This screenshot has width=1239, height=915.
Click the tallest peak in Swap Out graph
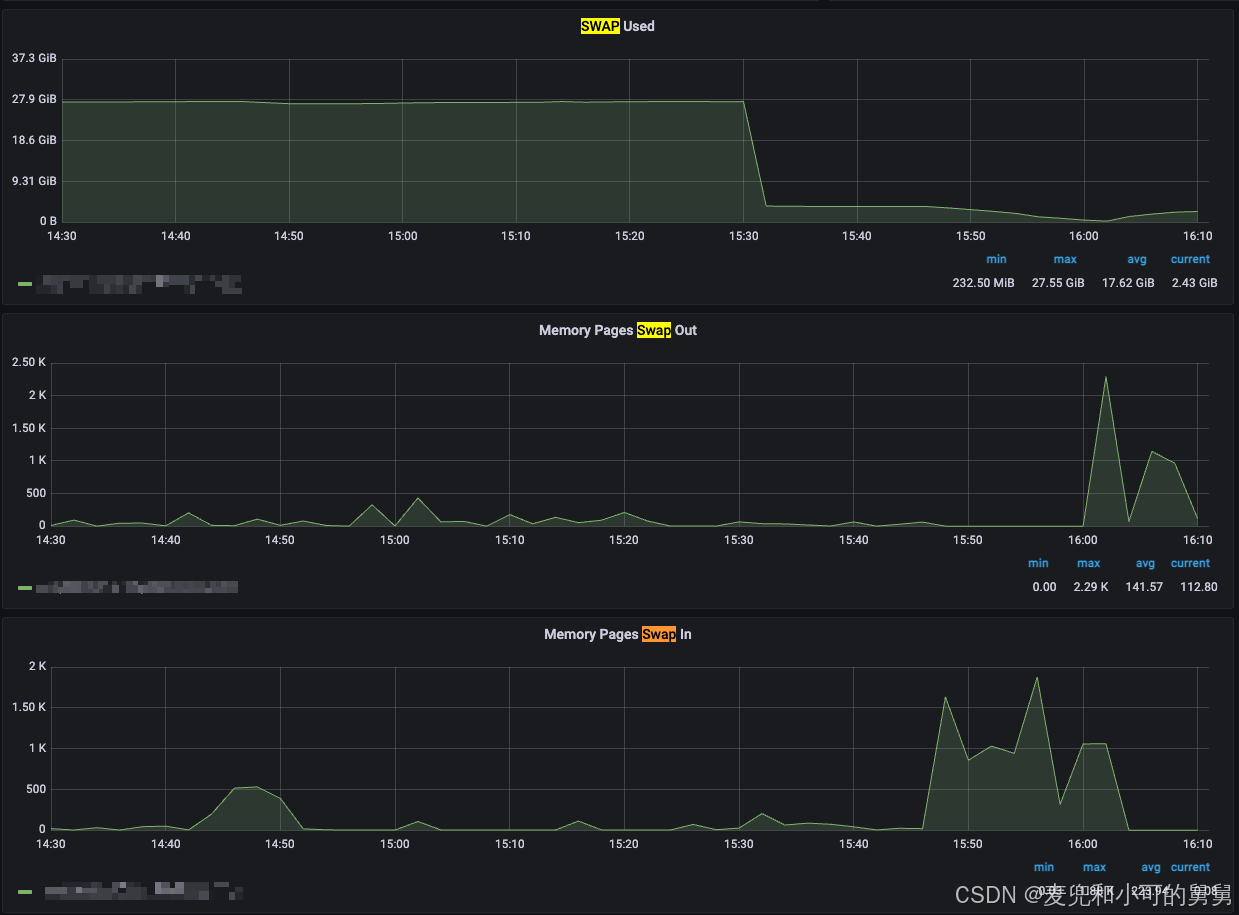point(1105,377)
